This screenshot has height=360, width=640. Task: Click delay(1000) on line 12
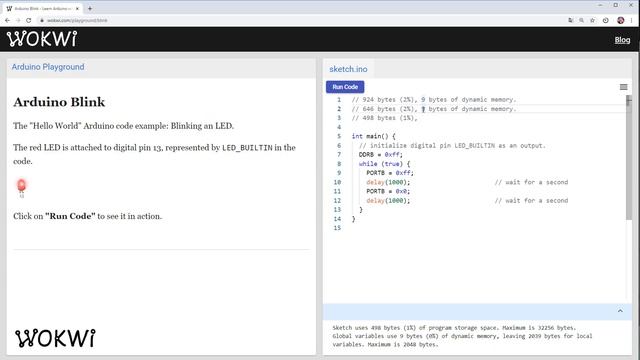[x=388, y=200]
